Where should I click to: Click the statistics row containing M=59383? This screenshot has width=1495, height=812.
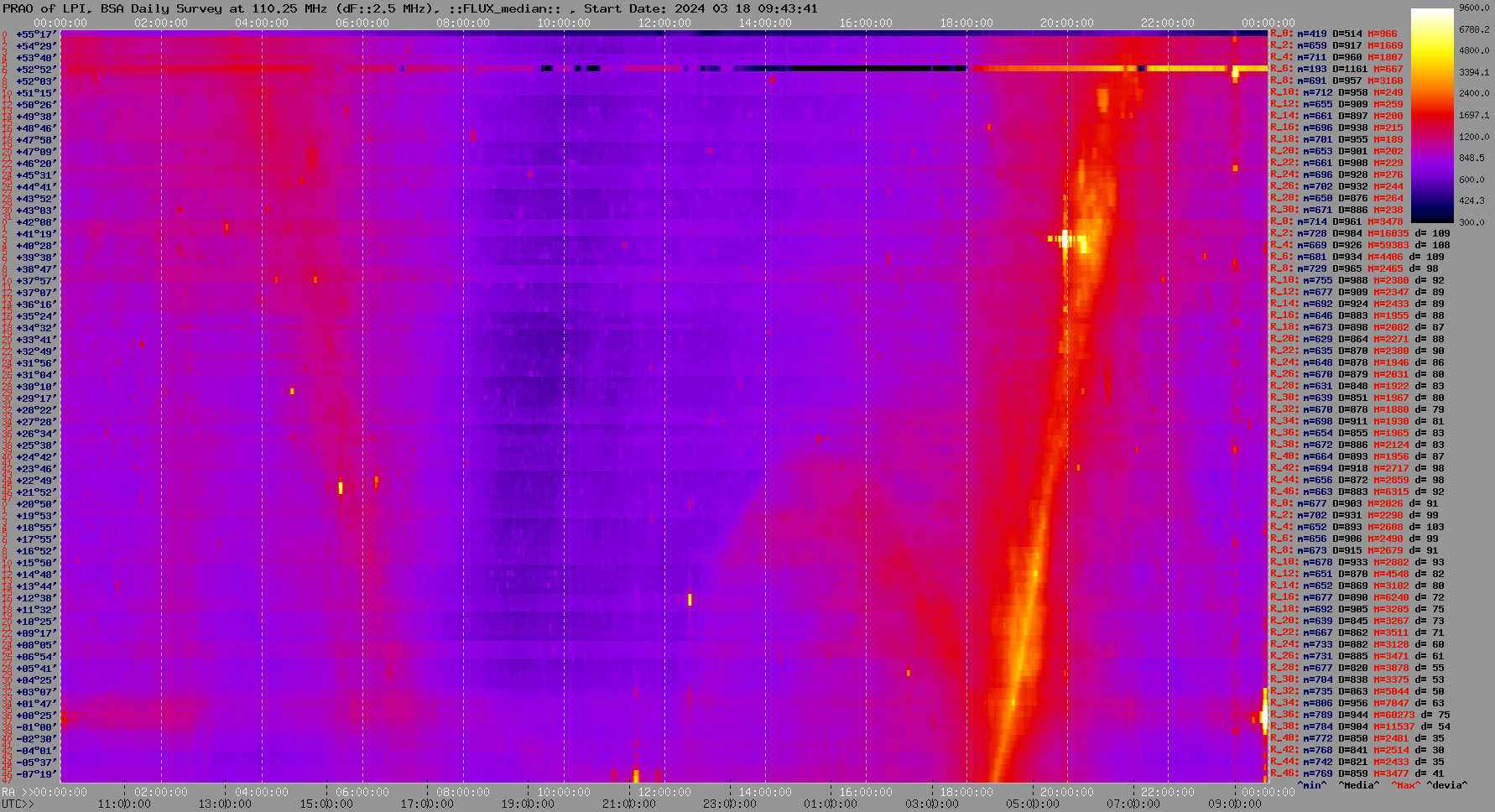coord(1360,246)
